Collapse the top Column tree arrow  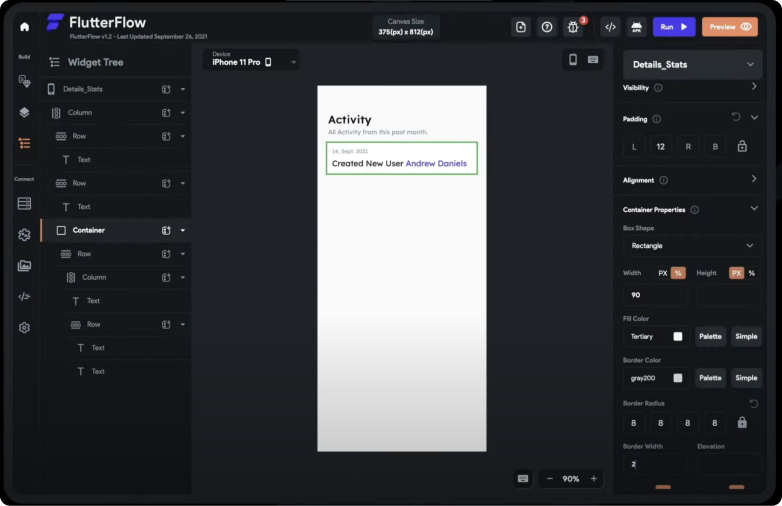point(183,113)
